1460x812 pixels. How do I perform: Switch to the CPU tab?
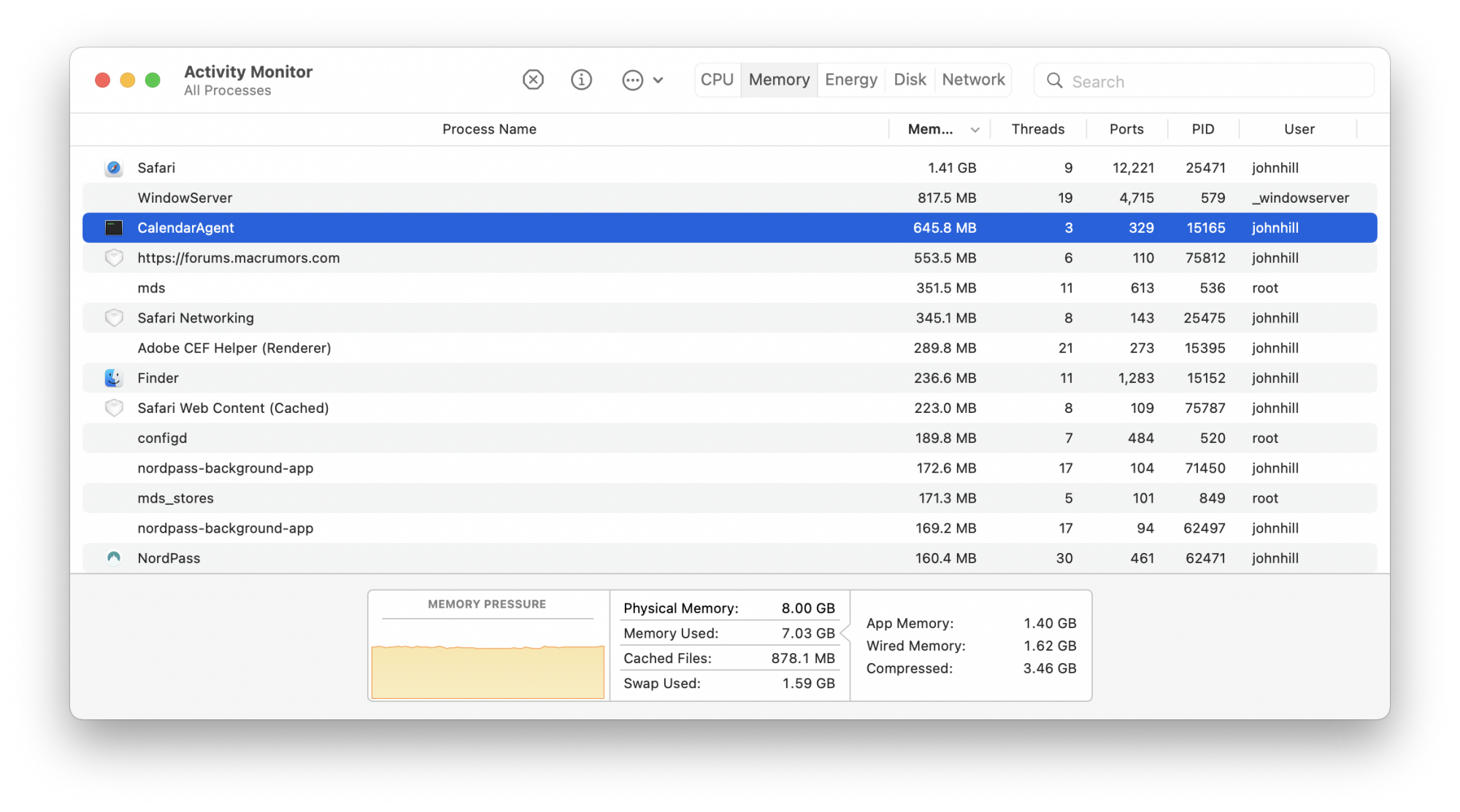click(x=717, y=80)
